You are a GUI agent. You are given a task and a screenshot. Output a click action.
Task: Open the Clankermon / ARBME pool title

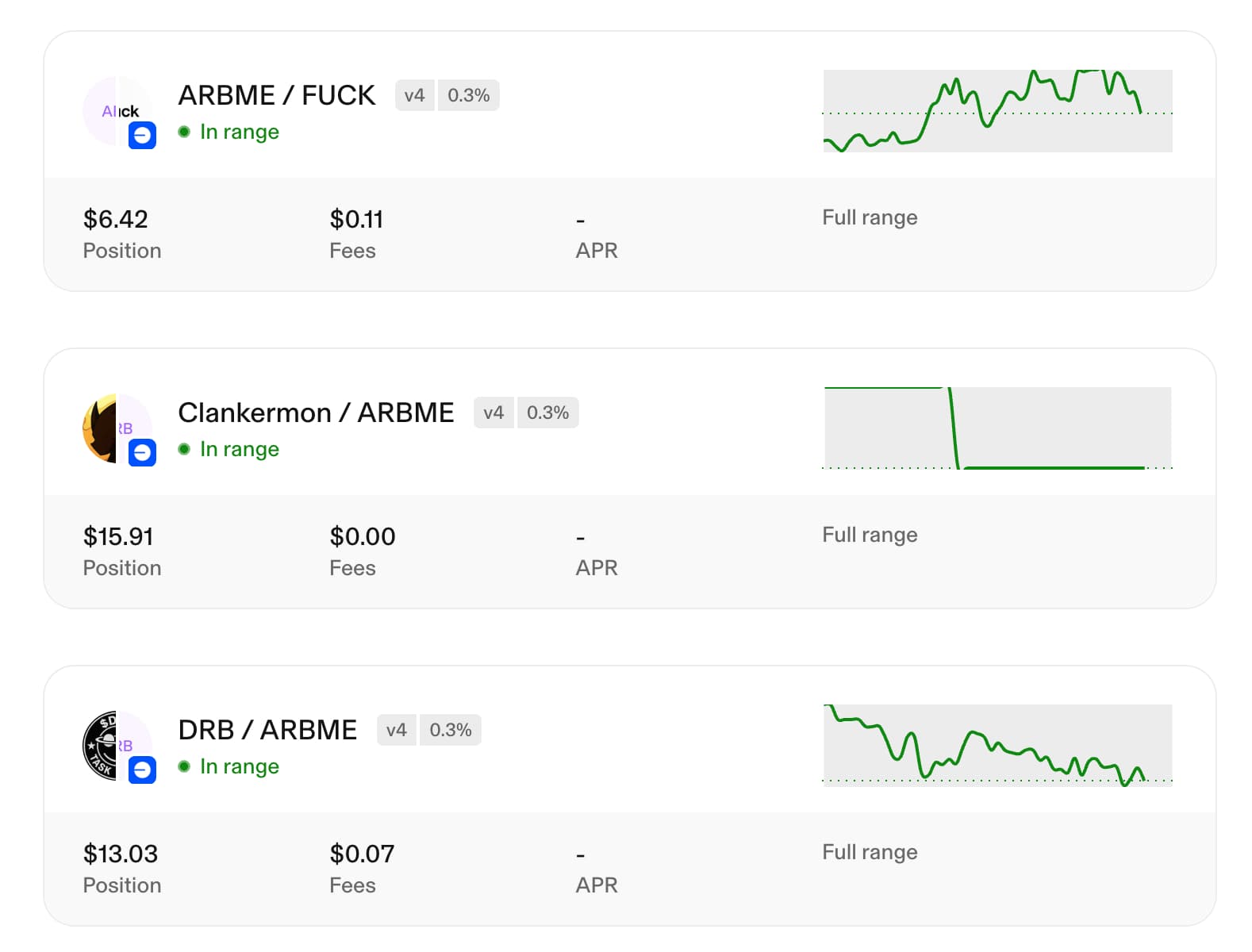pyautogui.click(x=316, y=413)
